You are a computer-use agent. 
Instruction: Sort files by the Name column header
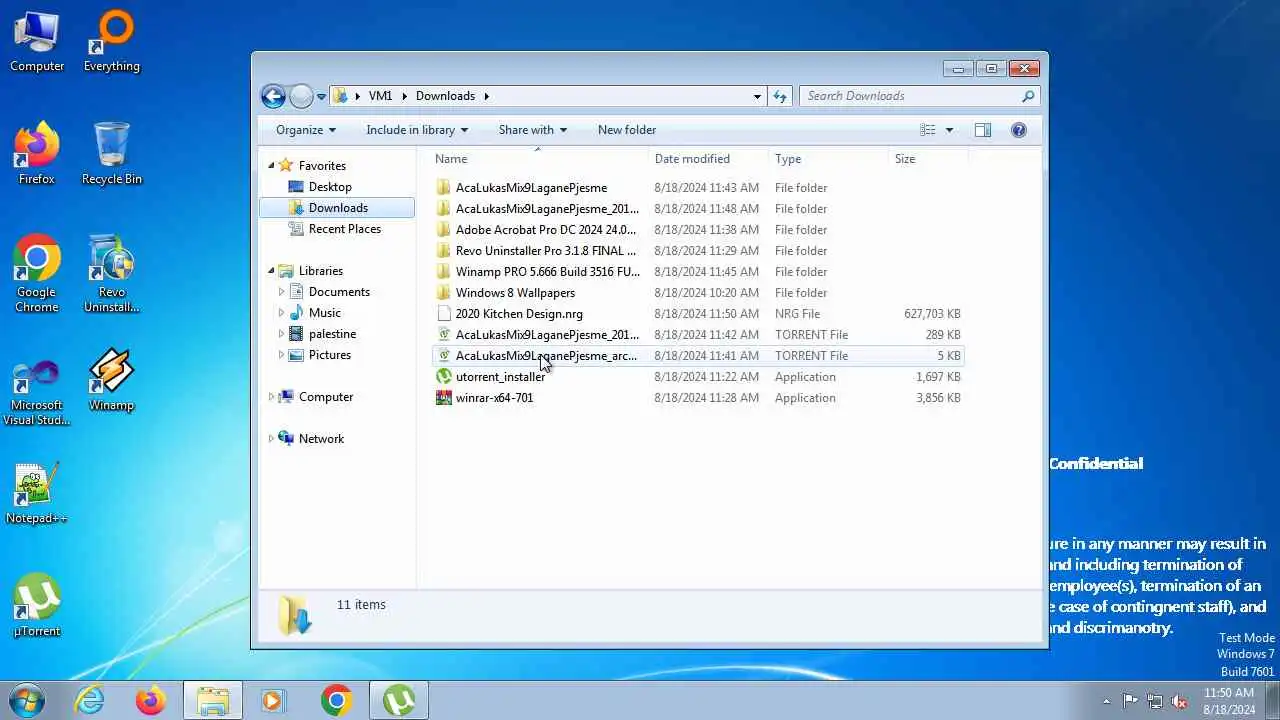click(540, 159)
